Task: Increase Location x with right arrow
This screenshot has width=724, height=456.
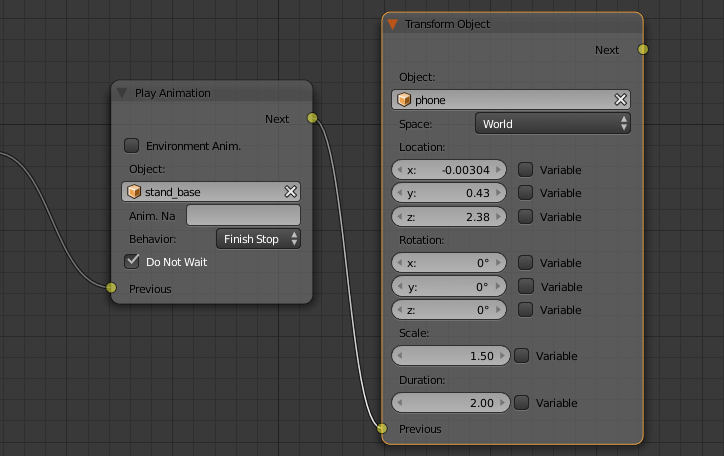Action: pos(499,169)
